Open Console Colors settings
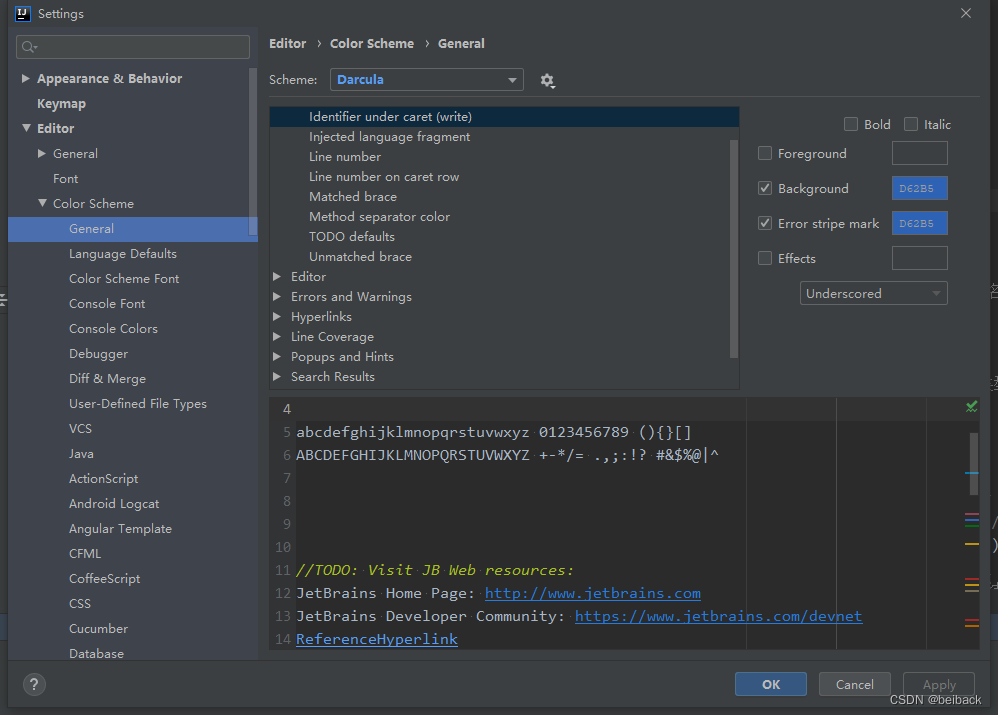The width and height of the screenshot is (998, 715). click(x=113, y=329)
